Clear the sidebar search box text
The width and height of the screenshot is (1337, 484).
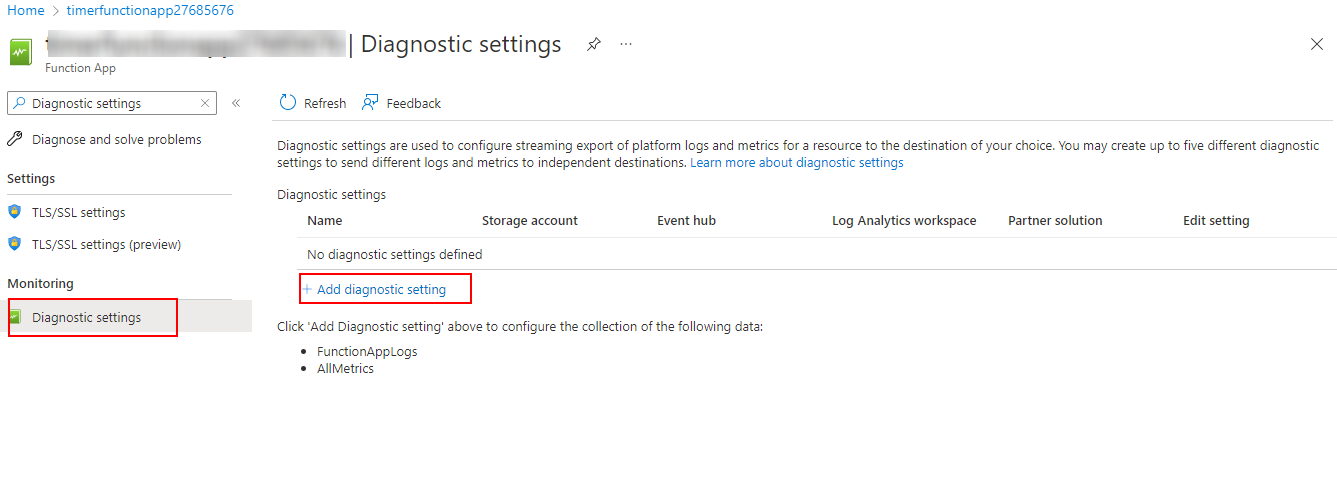coord(204,103)
